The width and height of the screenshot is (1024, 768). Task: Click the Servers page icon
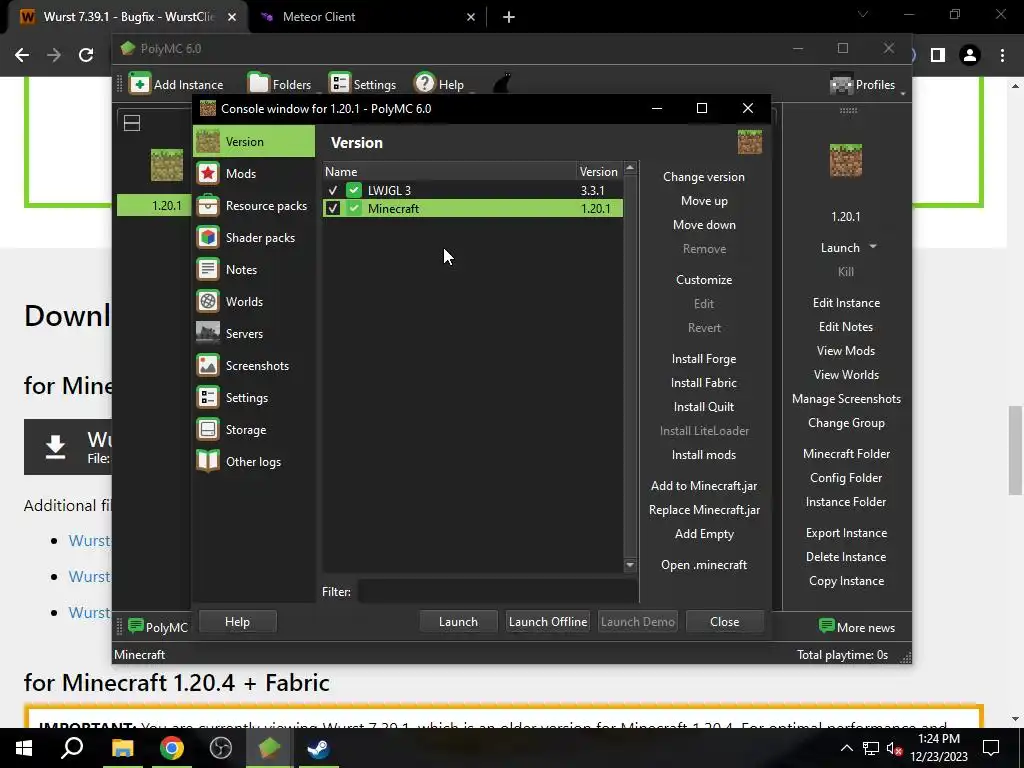(x=208, y=333)
